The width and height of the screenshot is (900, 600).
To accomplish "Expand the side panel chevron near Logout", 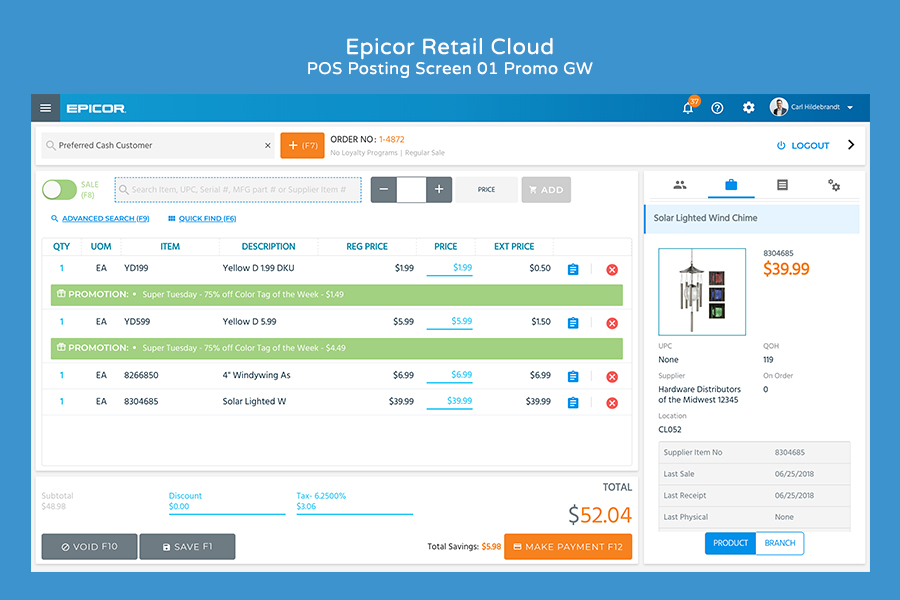I will pos(851,145).
